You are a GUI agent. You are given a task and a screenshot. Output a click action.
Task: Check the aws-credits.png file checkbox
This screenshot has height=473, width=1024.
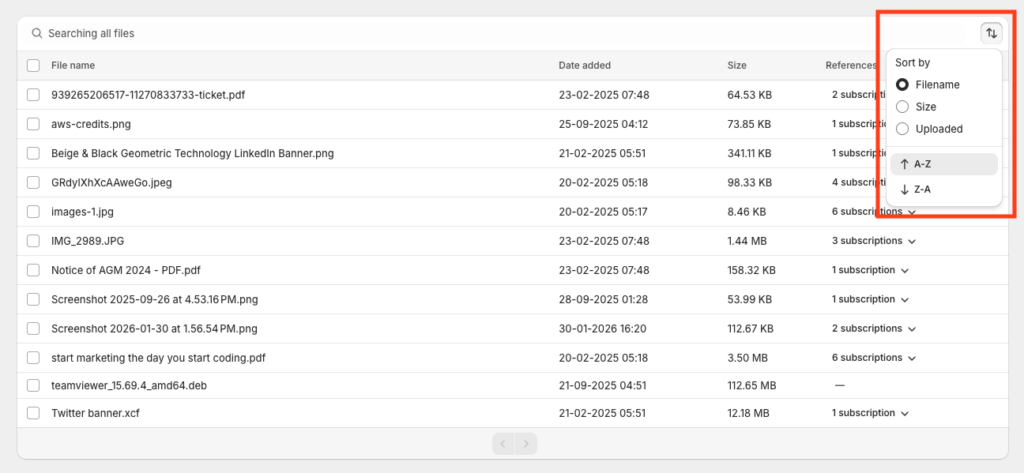coord(33,125)
